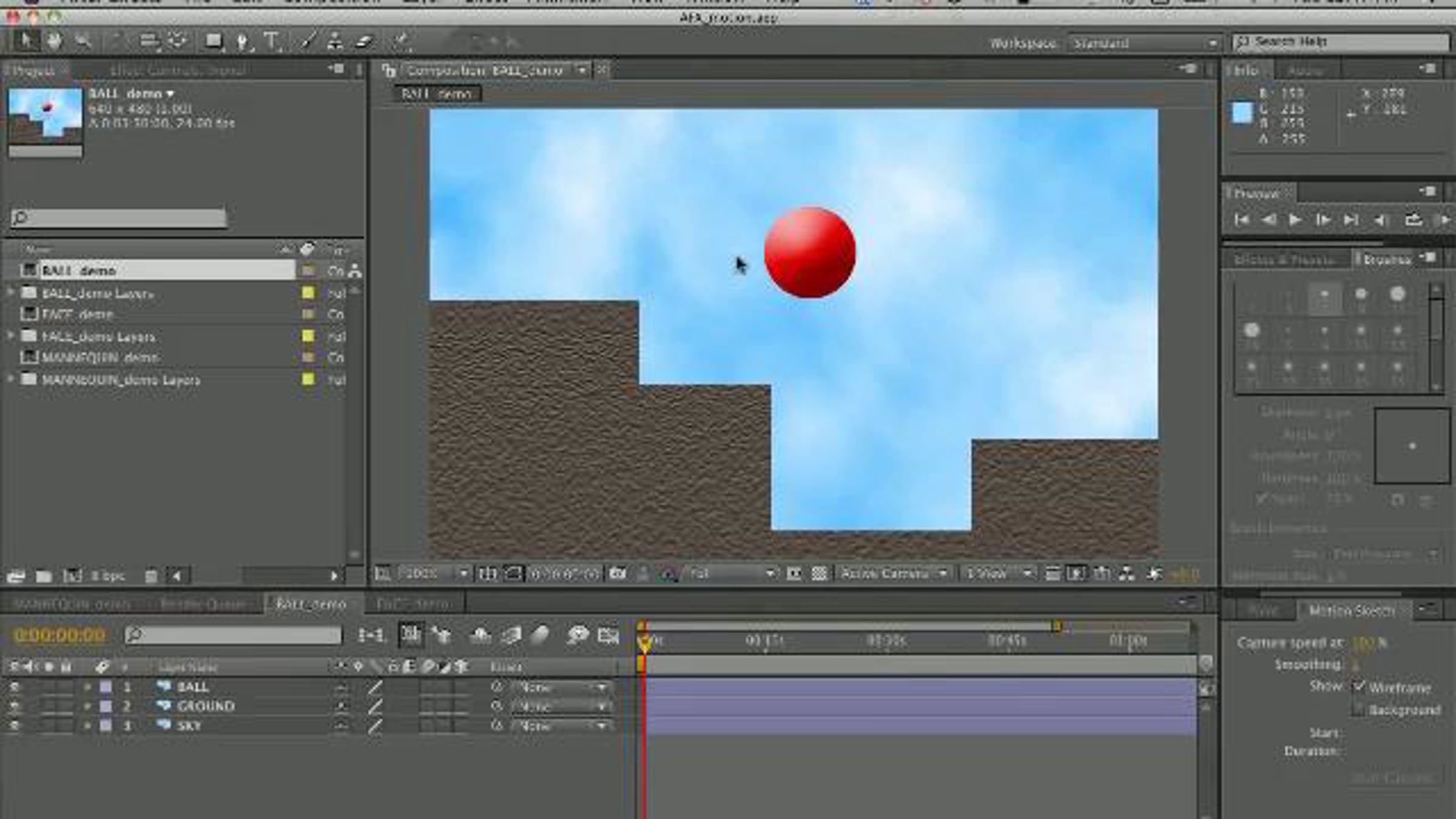
Task: Toggle visibility of the GROUND layer
Action: [x=14, y=706]
